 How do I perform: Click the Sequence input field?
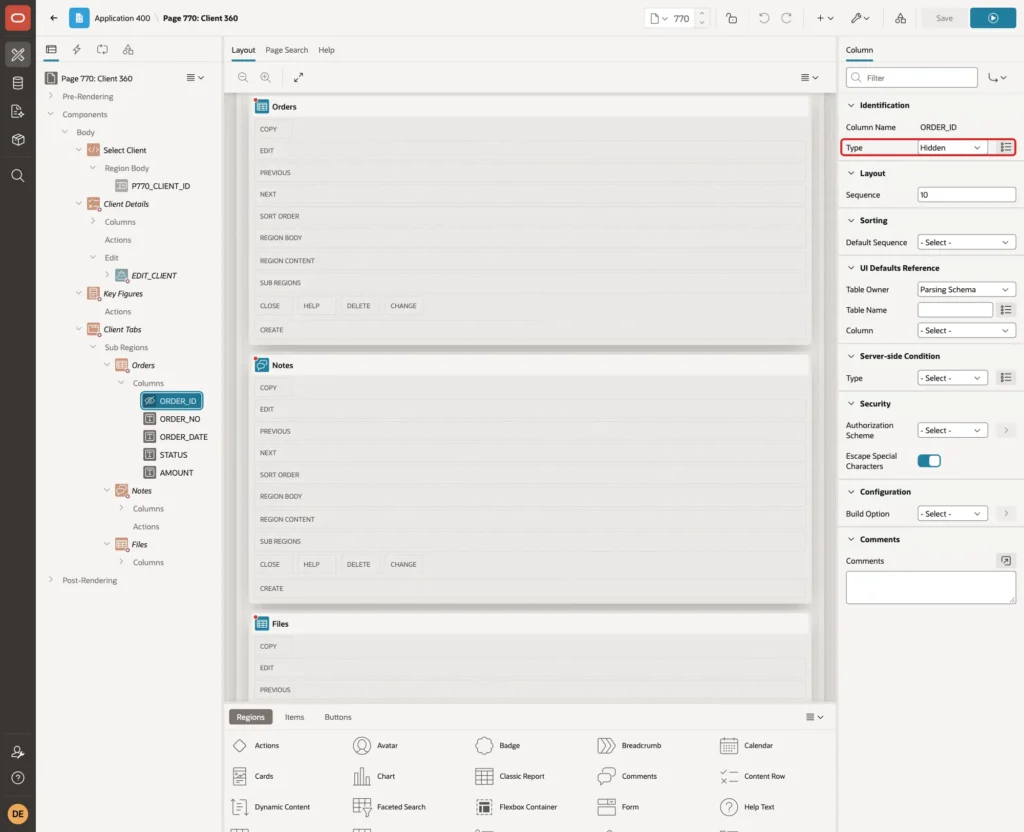click(966, 195)
